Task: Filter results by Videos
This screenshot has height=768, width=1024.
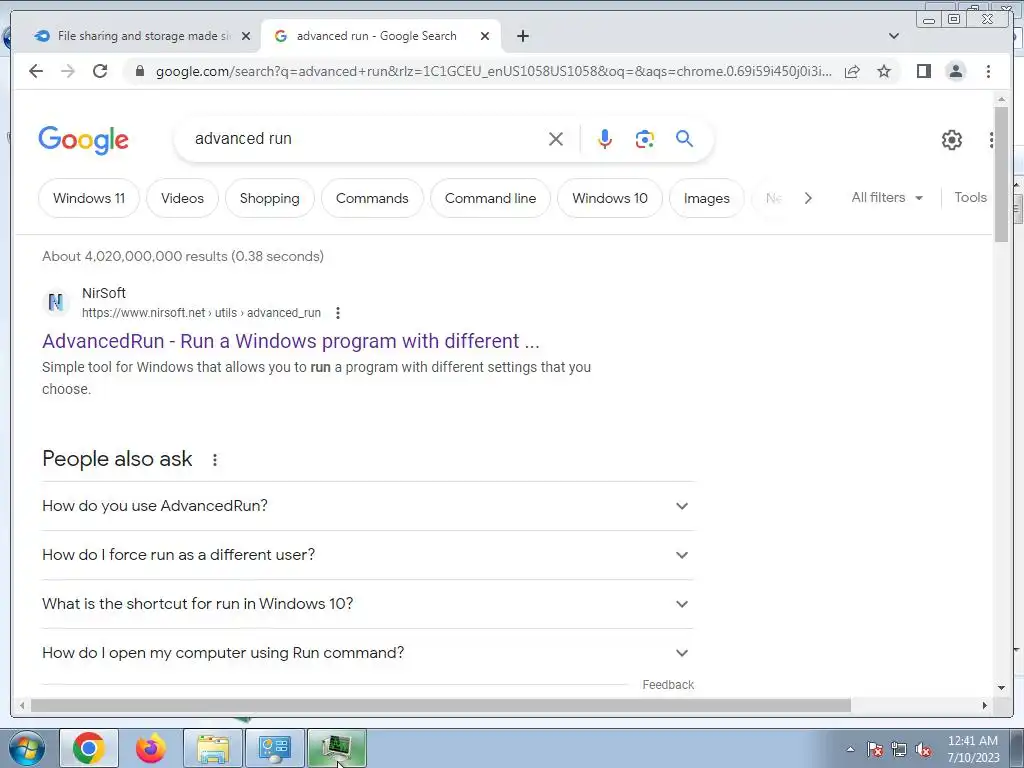Action: [x=182, y=198]
